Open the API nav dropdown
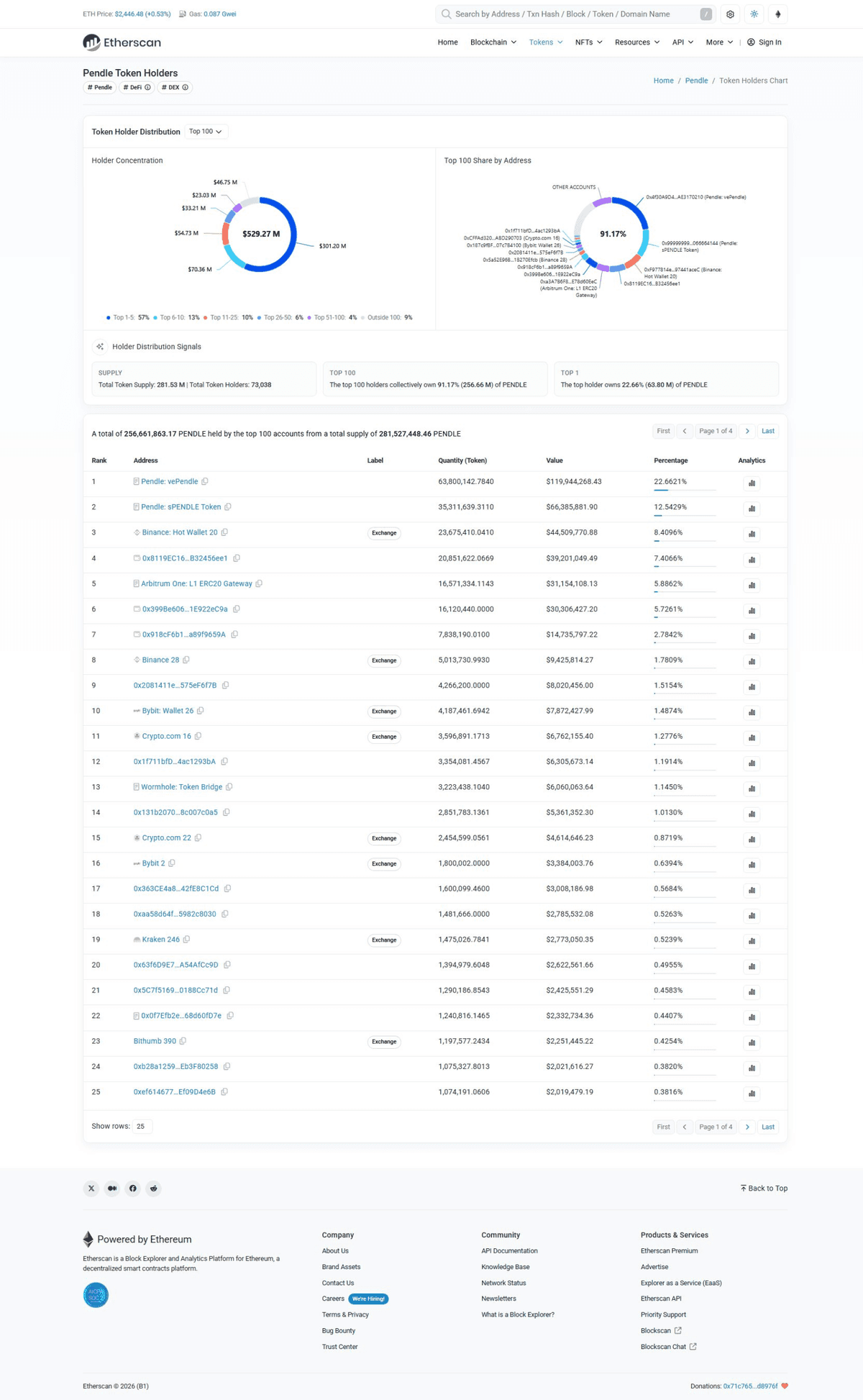 click(683, 42)
